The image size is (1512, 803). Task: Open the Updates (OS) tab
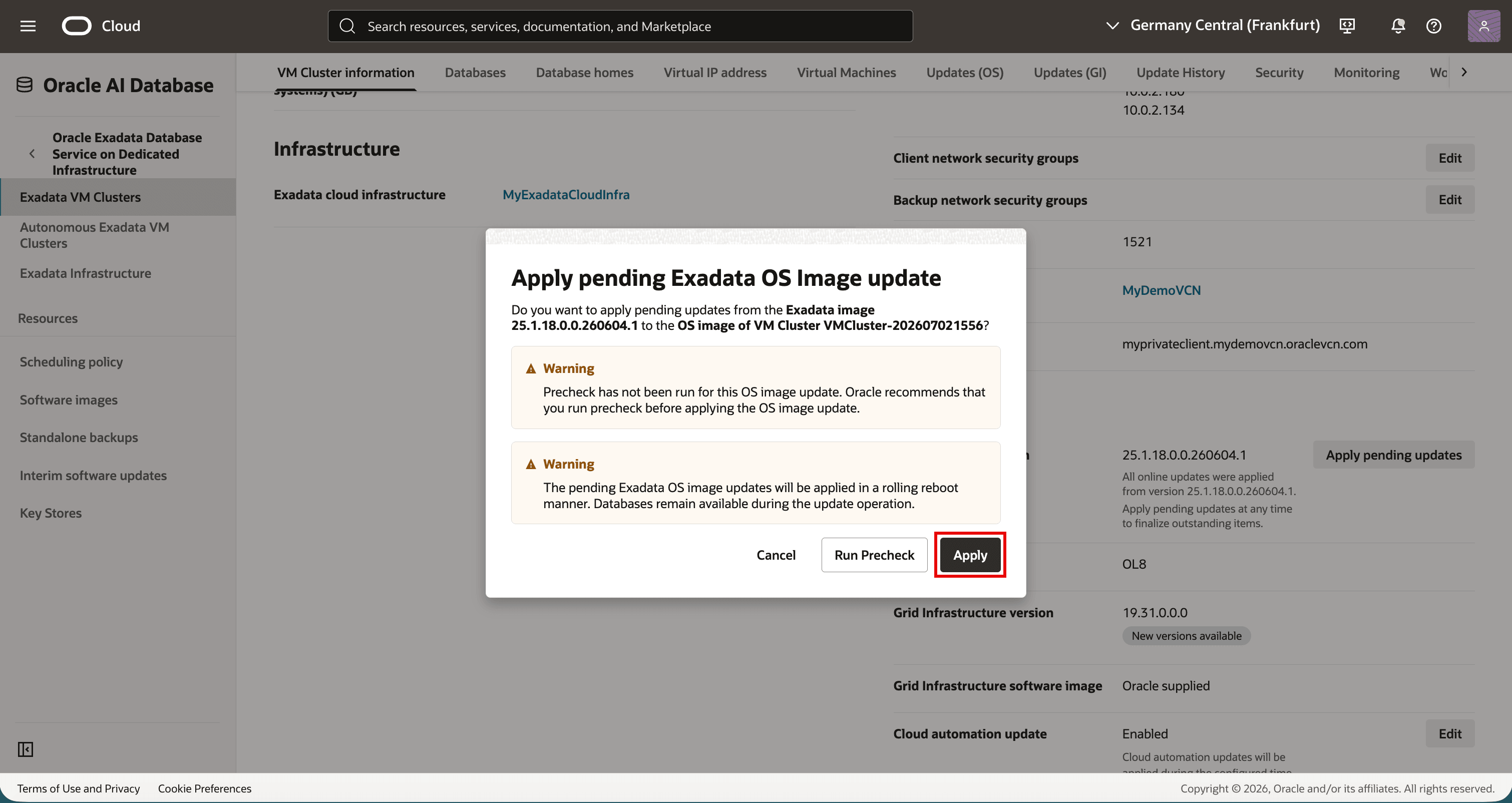965,72
